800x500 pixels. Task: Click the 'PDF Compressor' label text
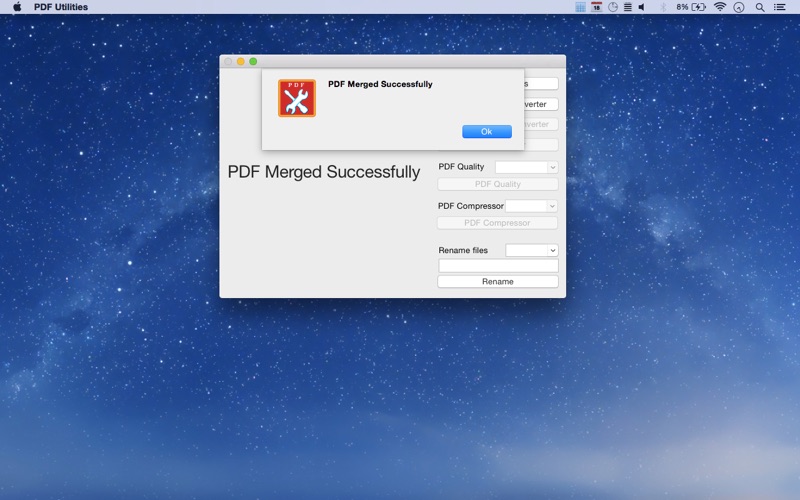(471, 206)
